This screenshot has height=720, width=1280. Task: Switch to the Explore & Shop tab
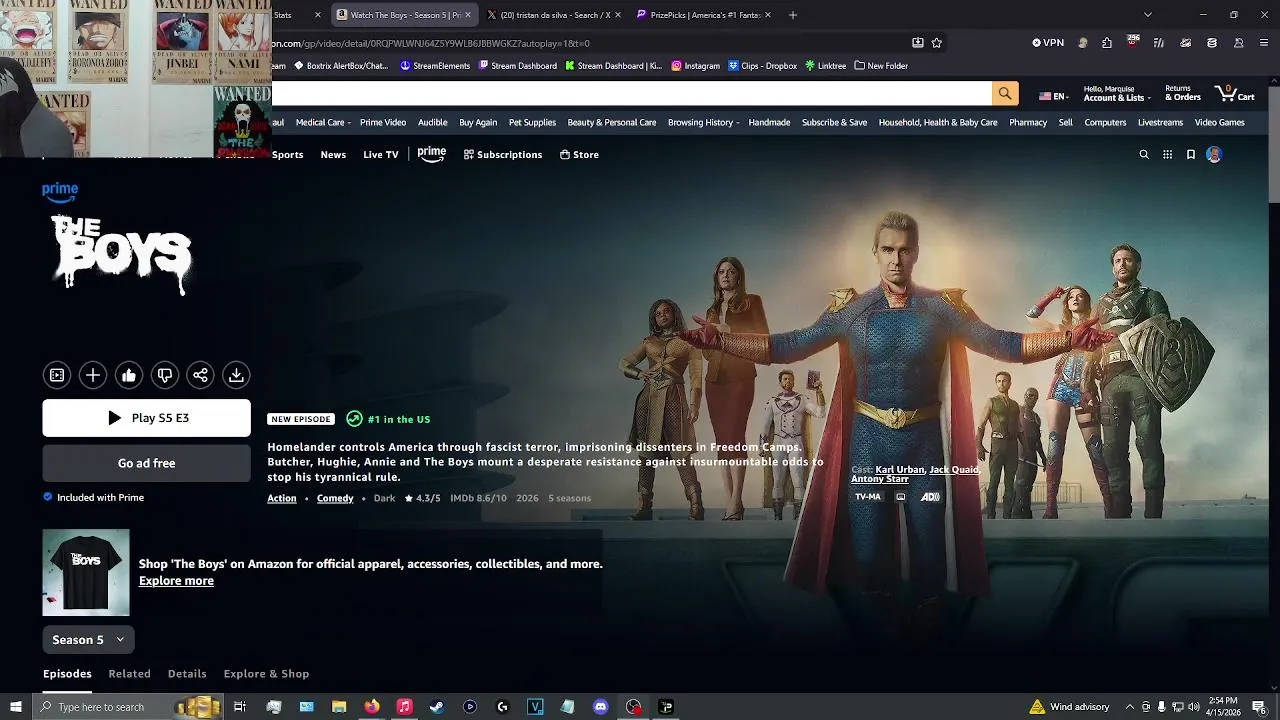tap(266, 674)
